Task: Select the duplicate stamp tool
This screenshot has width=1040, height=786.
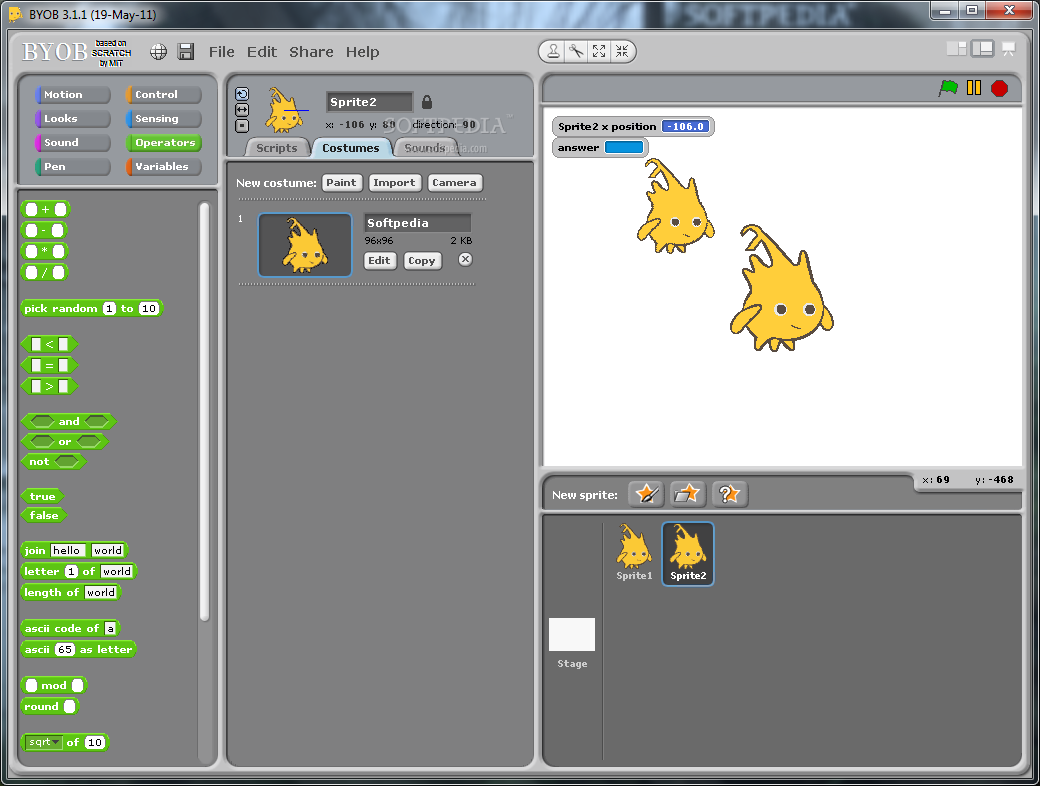Action: point(553,51)
